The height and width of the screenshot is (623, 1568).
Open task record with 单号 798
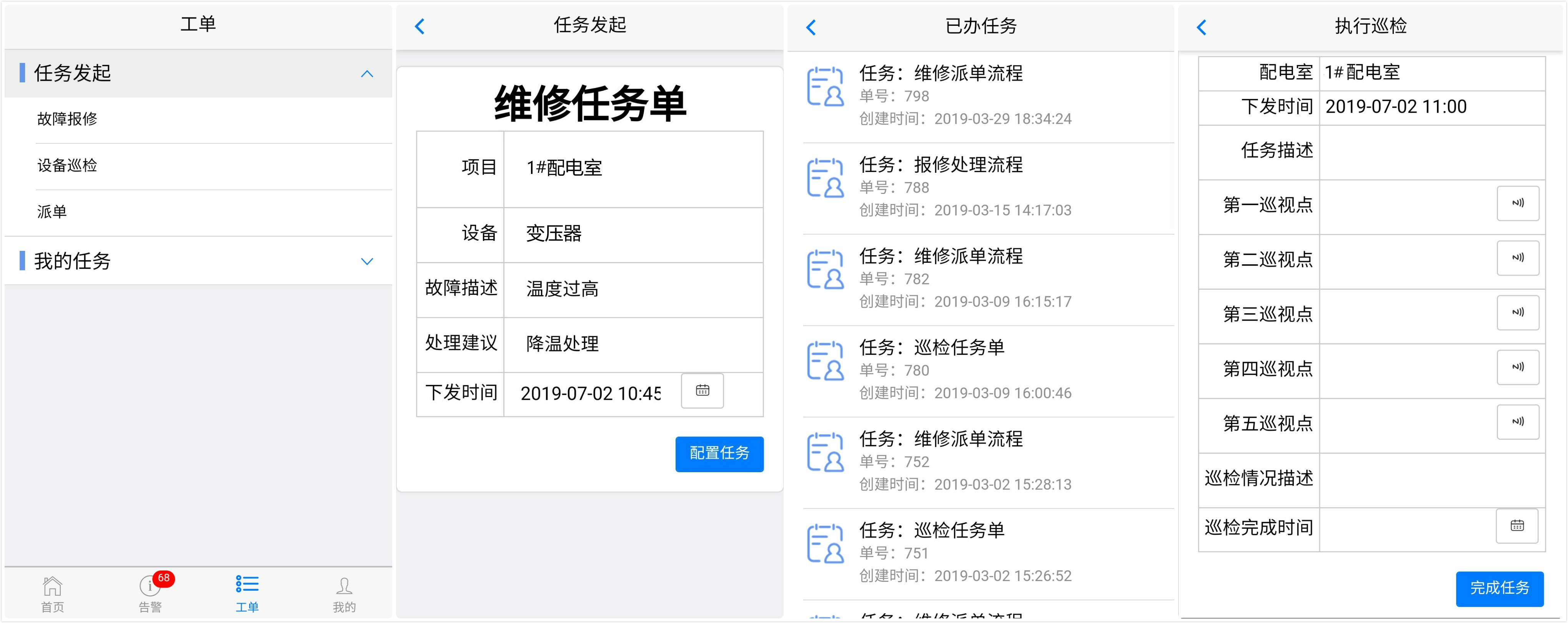(x=986, y=96)
